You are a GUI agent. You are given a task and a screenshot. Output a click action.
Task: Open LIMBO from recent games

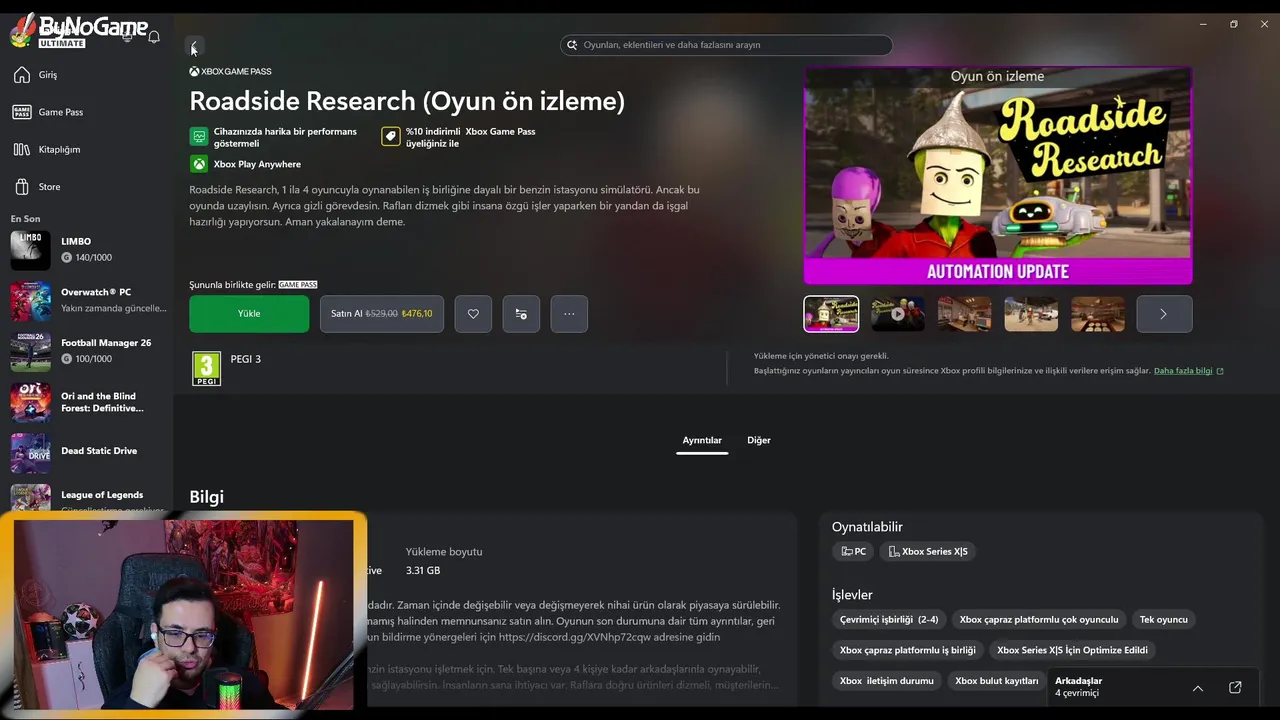86,250
